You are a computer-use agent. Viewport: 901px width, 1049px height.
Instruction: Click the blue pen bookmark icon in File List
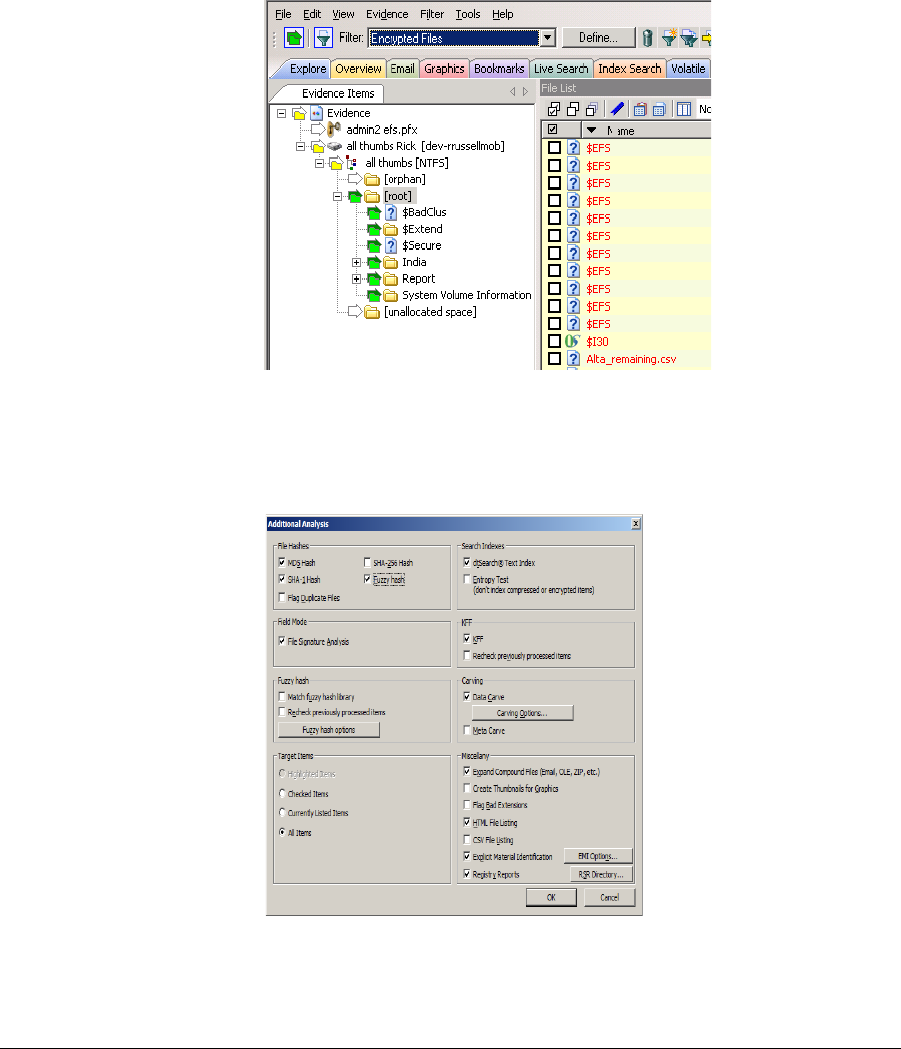tap(617, 109)
